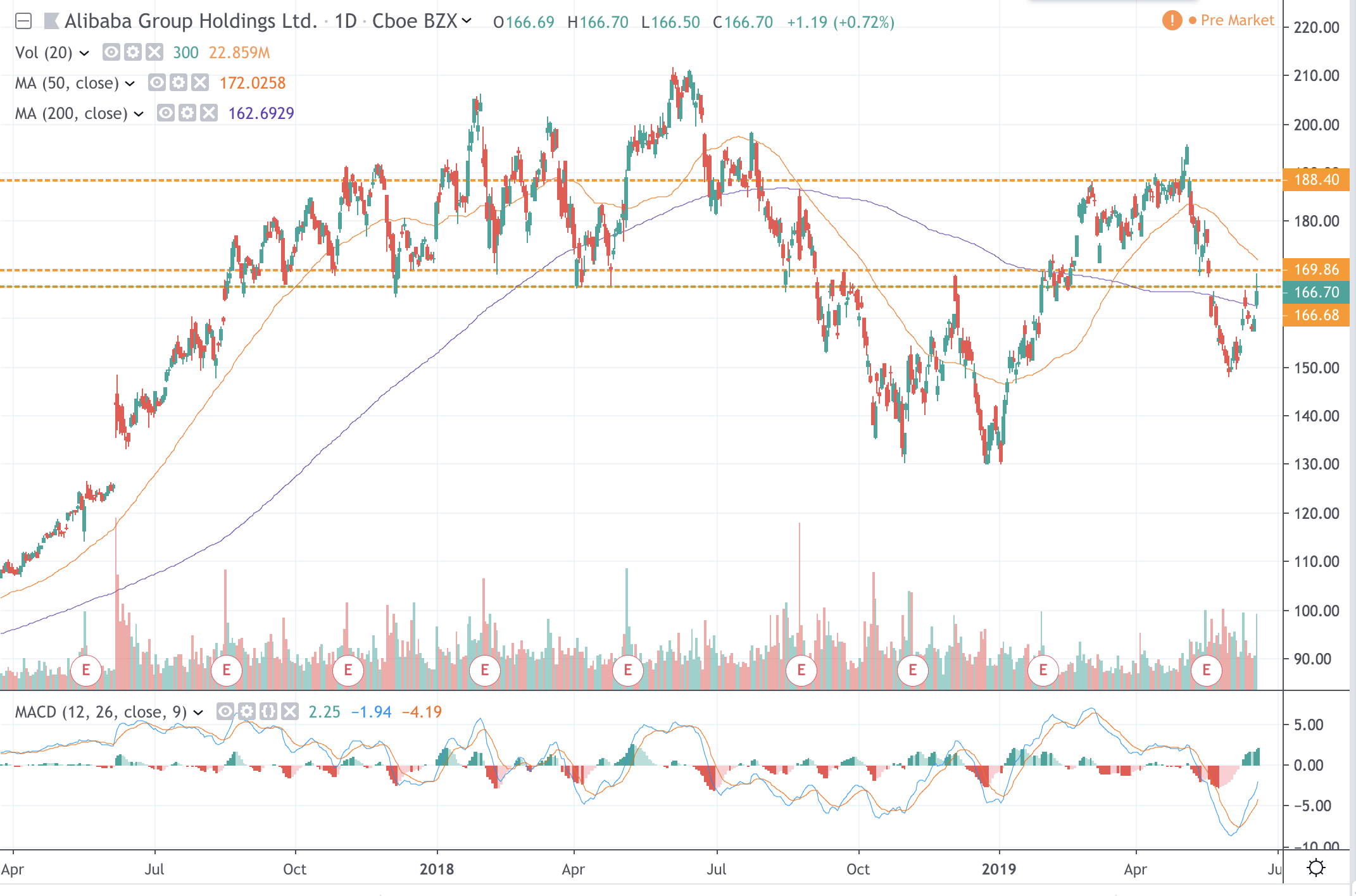Toggle visibility eye for MACD indicator

(x=225, y=711)
